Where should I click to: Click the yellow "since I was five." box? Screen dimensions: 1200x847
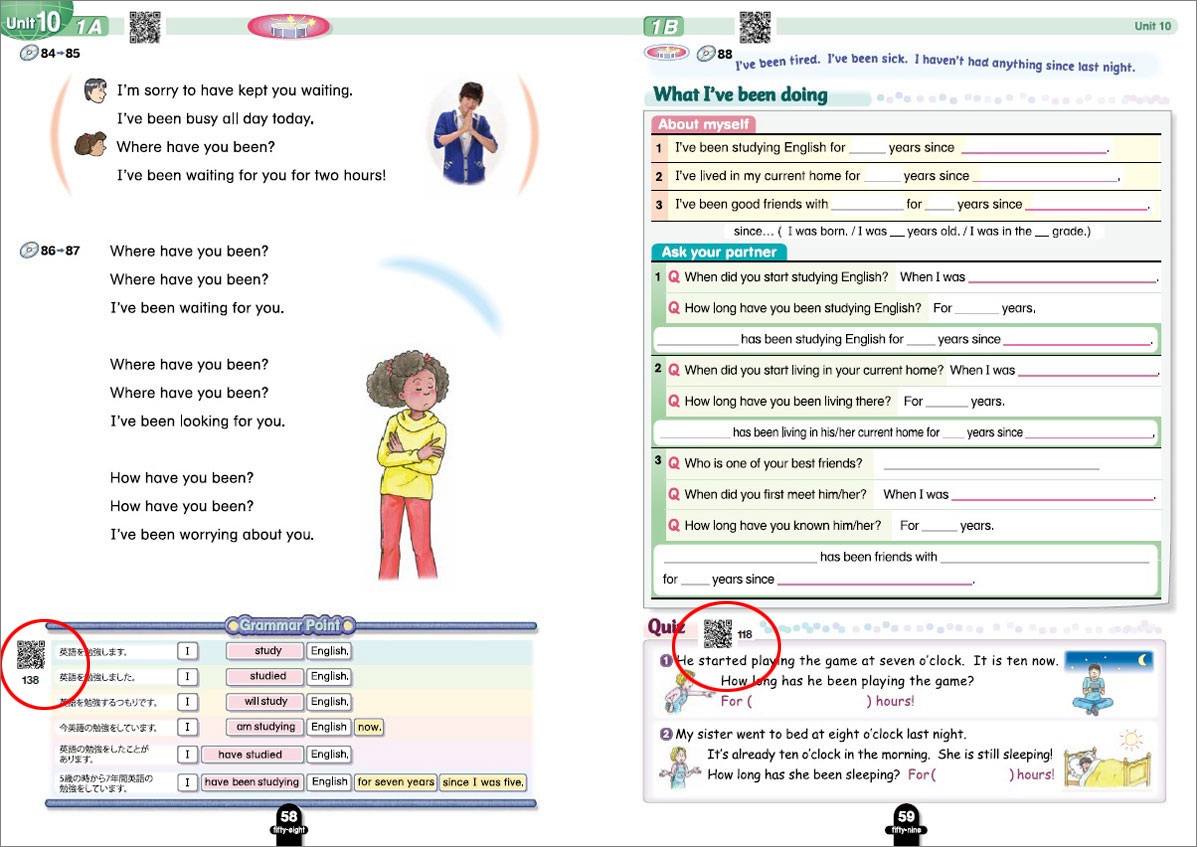(483, 782)
